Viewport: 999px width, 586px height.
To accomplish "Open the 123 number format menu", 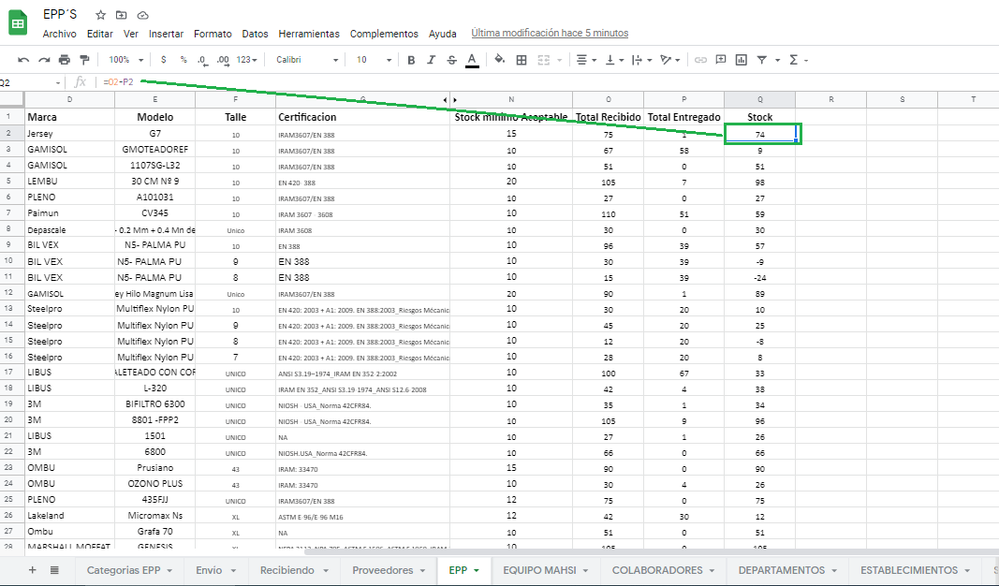I will (x=247, y=60).
